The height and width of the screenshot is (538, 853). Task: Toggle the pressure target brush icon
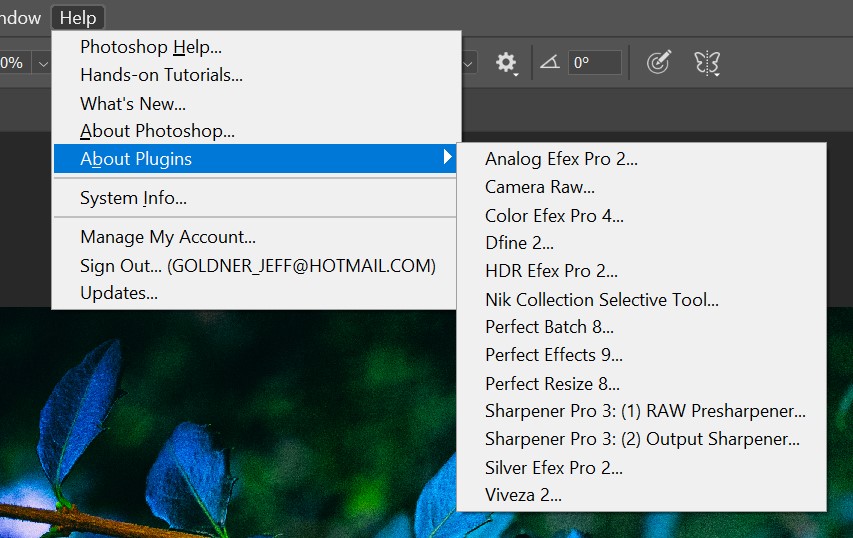coord(659,62)
